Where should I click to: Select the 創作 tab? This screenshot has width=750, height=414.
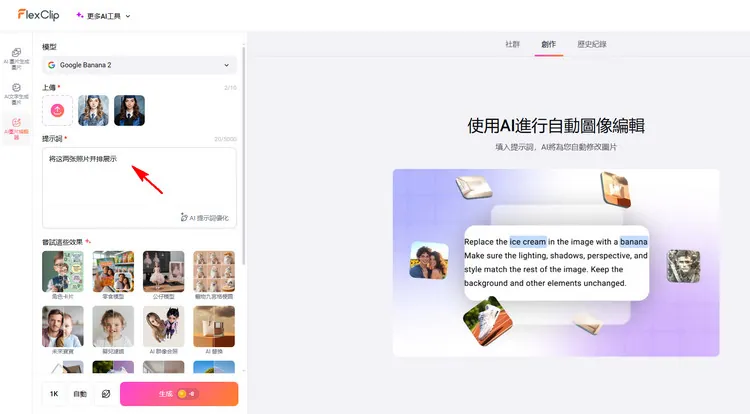tap(548, 44)
